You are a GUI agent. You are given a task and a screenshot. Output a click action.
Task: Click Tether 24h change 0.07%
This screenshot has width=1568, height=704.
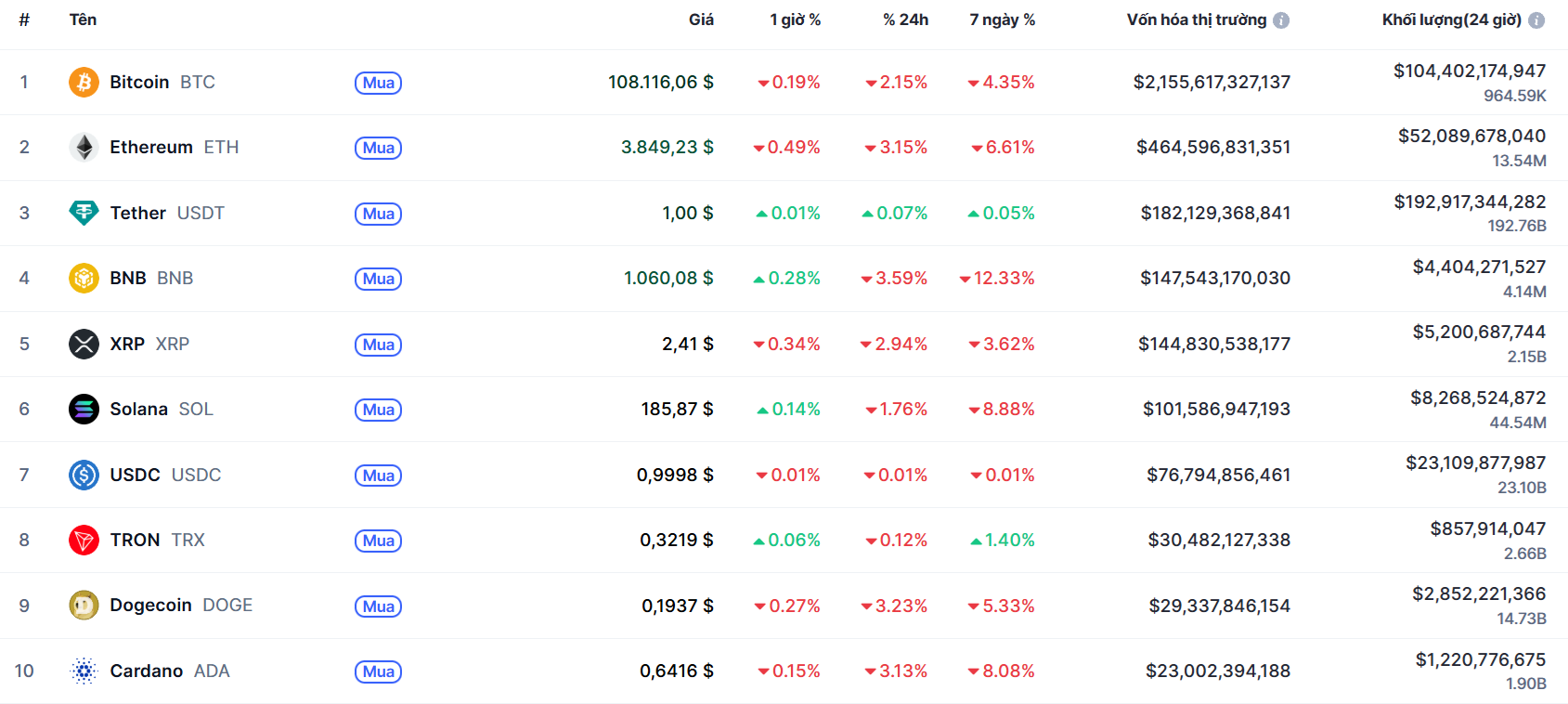[x=895, y=213]
